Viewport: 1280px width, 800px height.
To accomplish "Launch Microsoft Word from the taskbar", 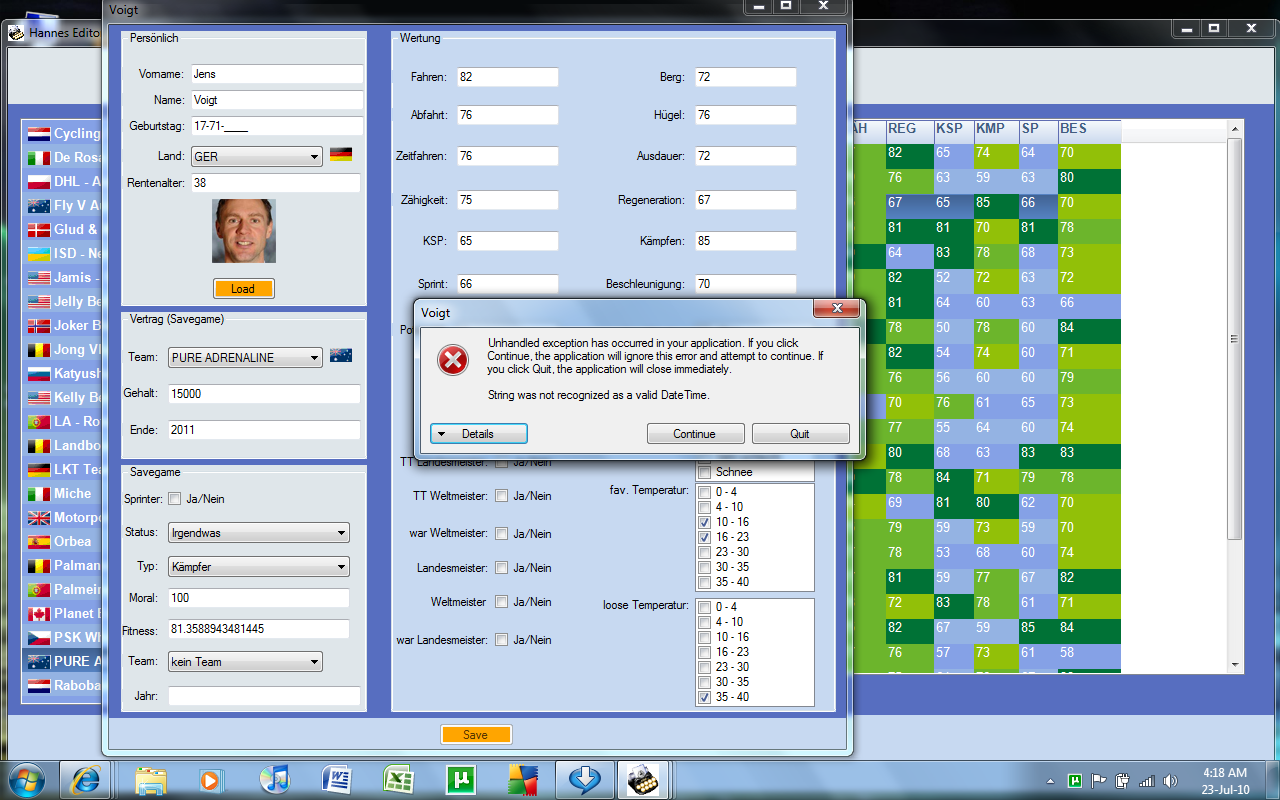I will 337,779.
